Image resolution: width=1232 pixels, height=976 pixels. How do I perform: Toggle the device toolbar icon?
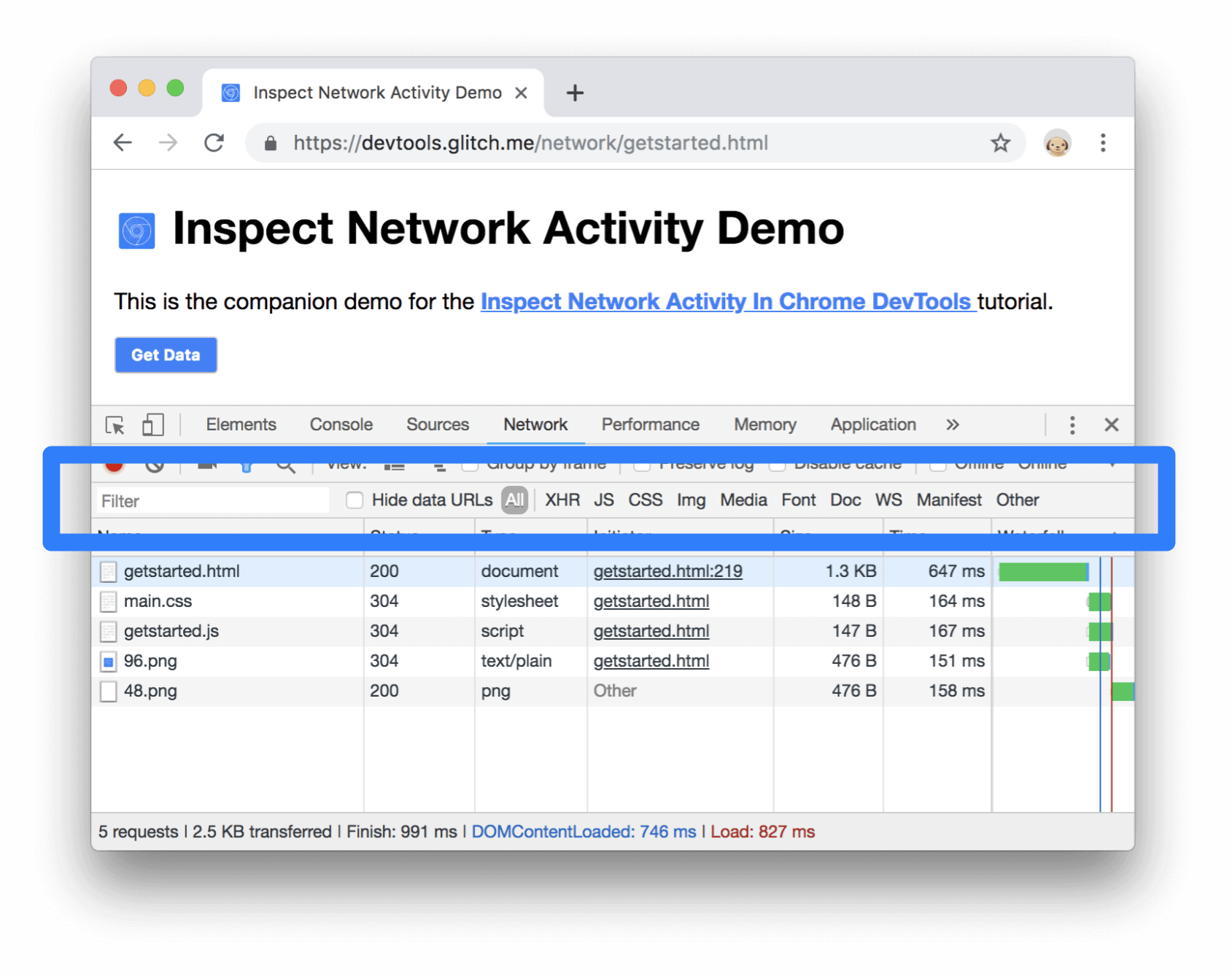tap(152, 425)
